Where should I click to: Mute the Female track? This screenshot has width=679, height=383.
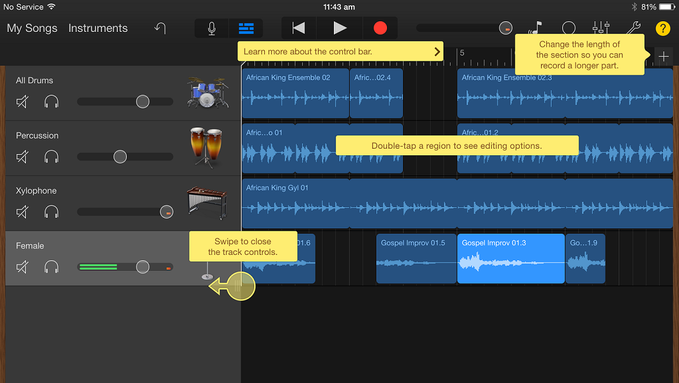[22, 267]
